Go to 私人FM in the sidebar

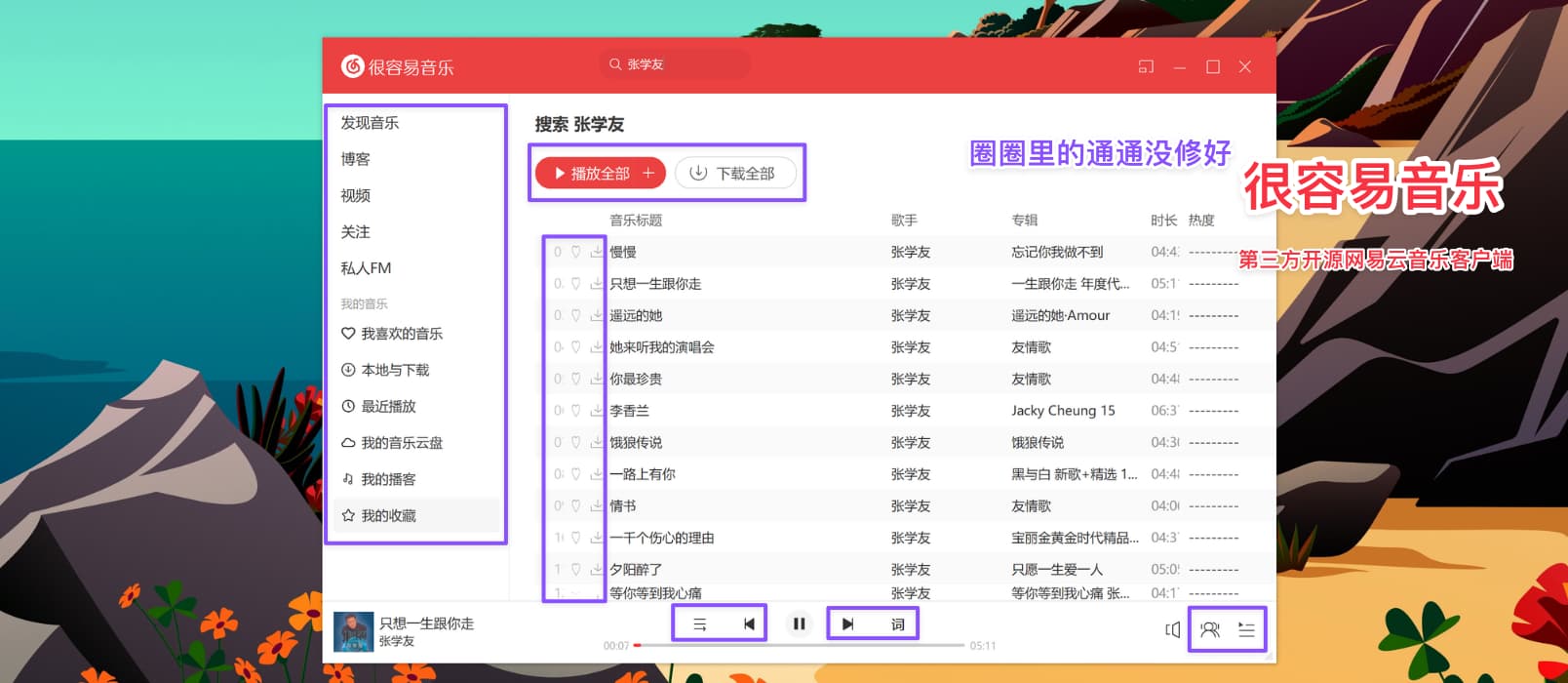[x=366, y=268]
